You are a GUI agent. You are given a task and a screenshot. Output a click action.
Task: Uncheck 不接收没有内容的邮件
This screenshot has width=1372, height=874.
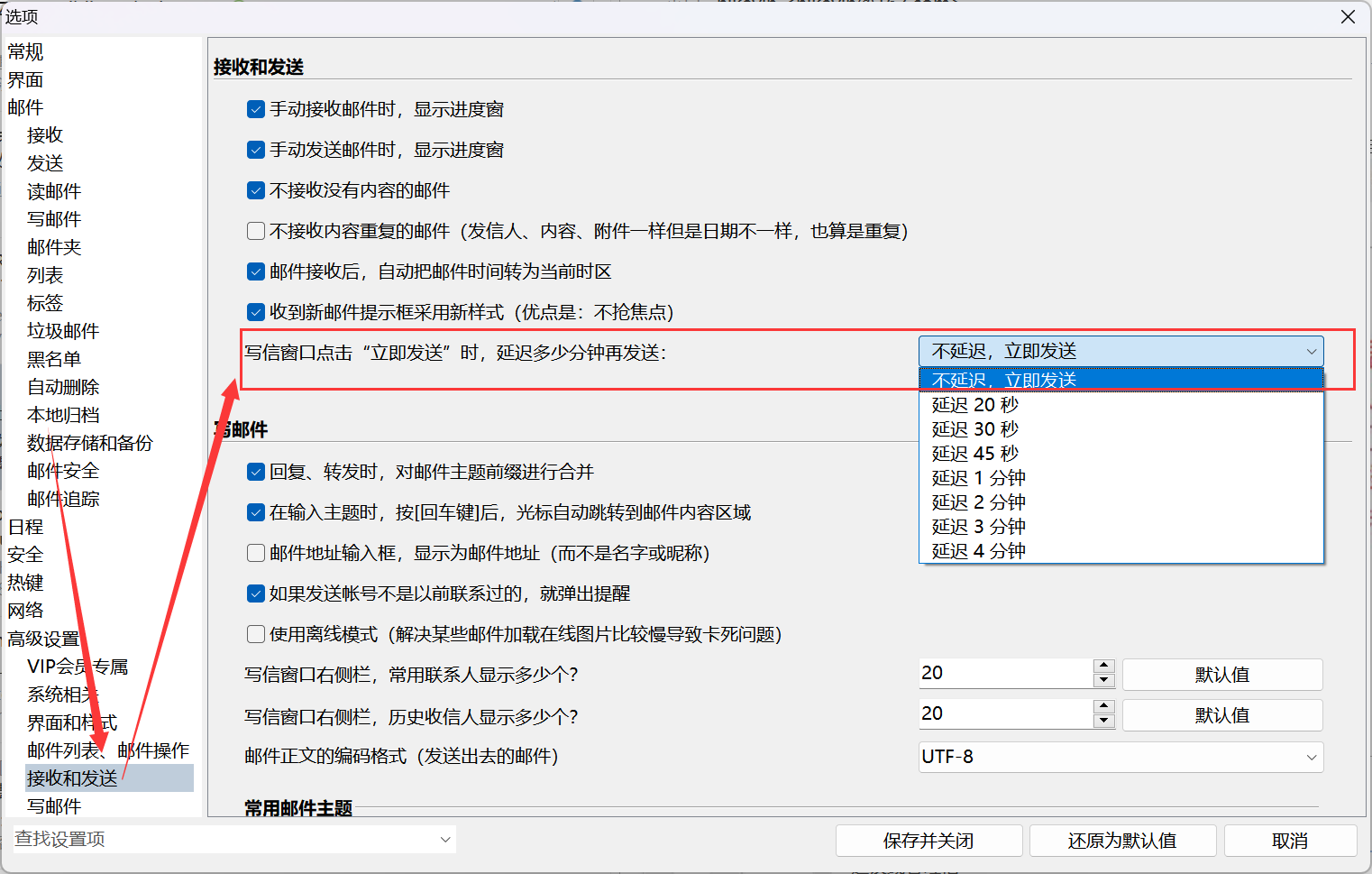pos(256,190)
